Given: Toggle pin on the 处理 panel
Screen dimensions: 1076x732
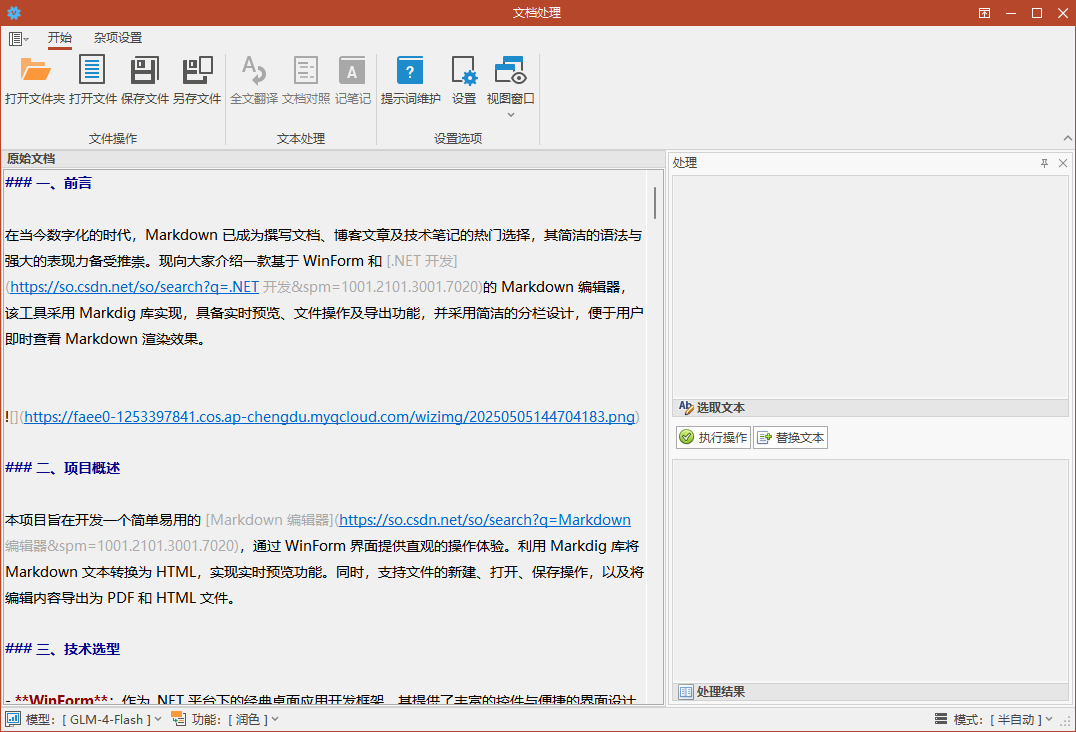Looking at the screenshot, I should (x=1044, y=163).
